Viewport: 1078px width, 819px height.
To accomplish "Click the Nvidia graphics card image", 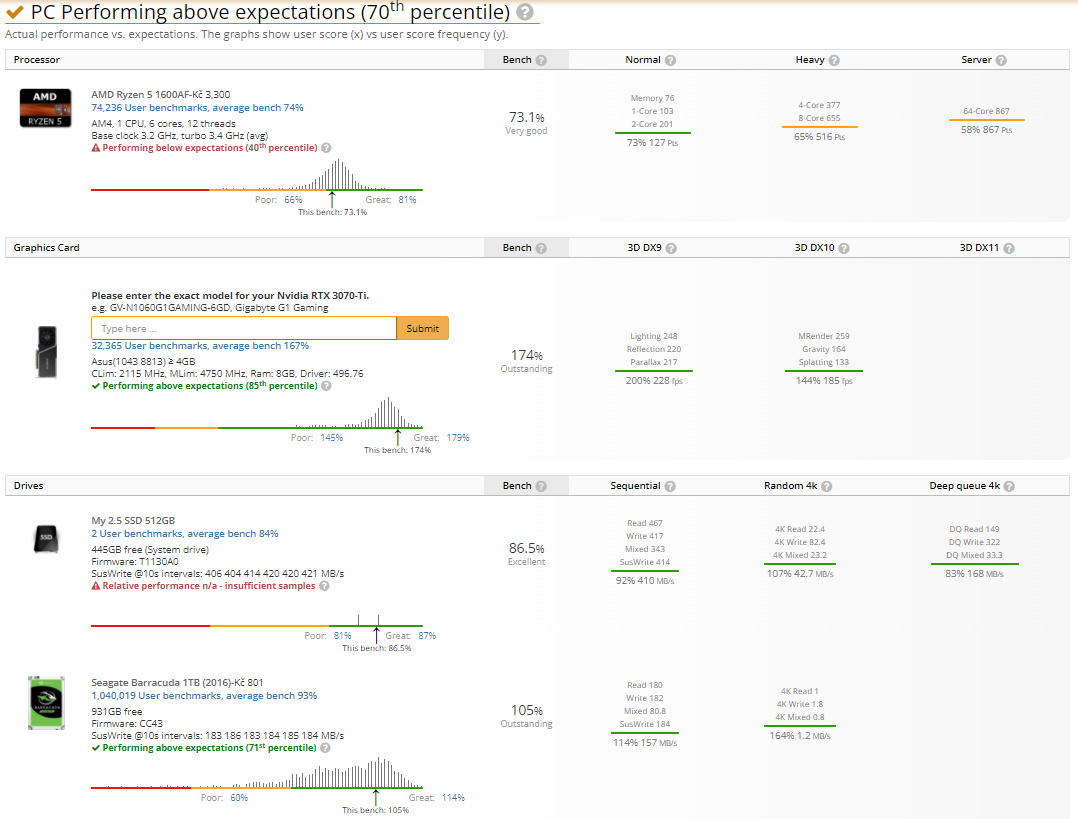I will [46, 351].
